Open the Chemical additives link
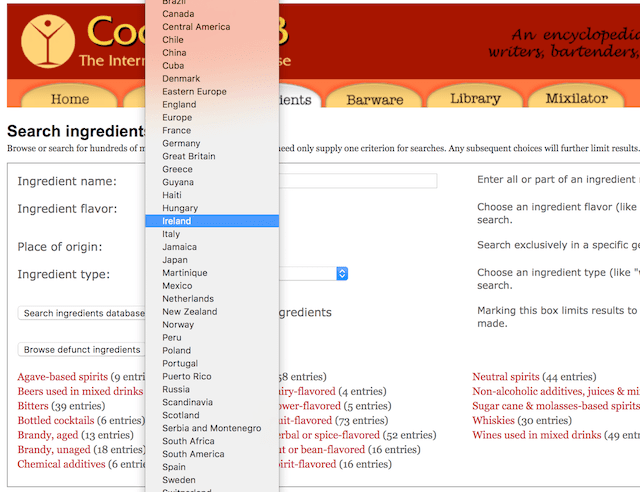 61,464
